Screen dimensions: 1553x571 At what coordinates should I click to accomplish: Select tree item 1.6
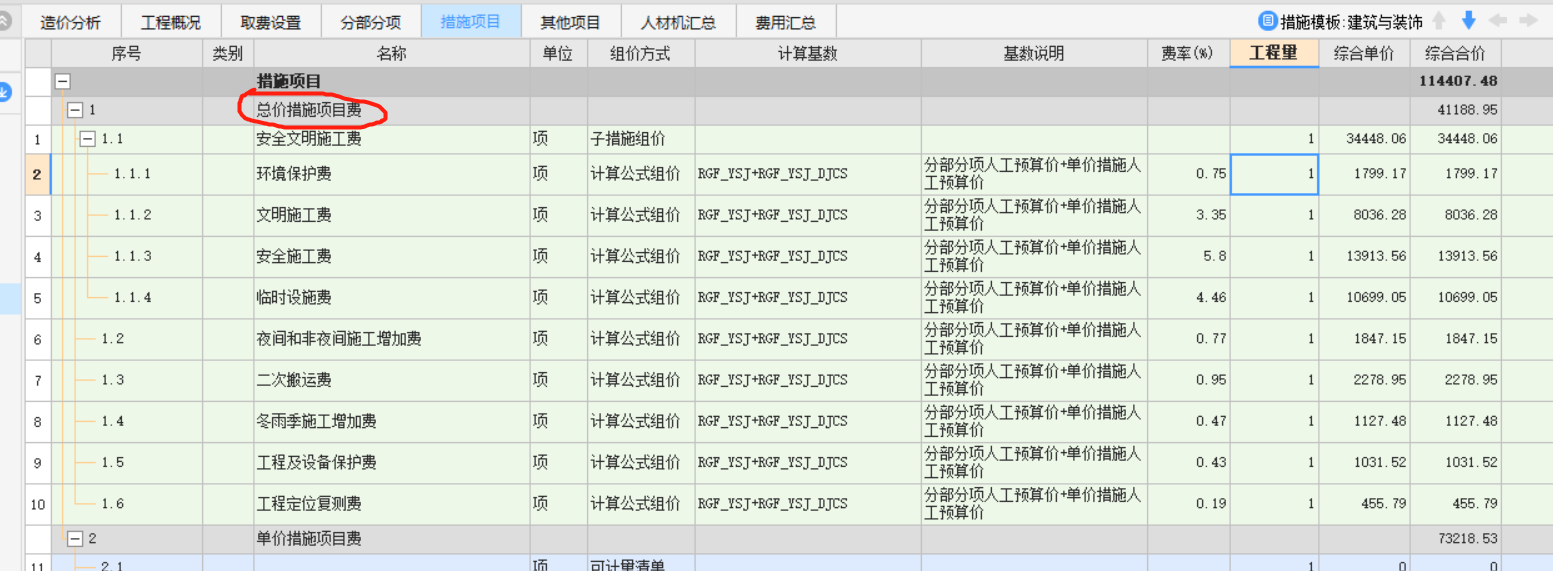click(x=112, y=504)
